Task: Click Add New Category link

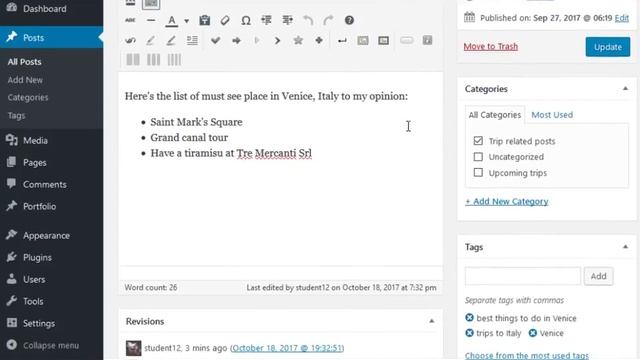Action: click(x=507, y=201)
